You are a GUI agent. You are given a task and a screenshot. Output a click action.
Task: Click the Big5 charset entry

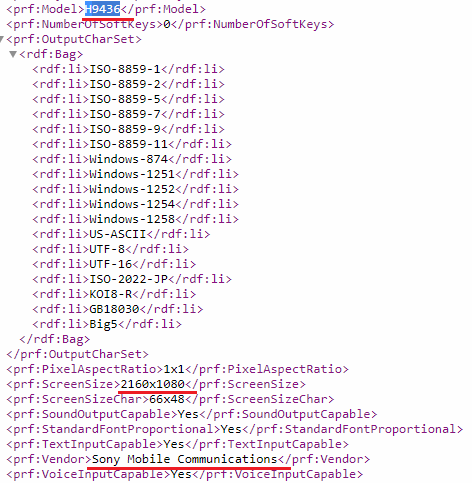click(104, 324)
